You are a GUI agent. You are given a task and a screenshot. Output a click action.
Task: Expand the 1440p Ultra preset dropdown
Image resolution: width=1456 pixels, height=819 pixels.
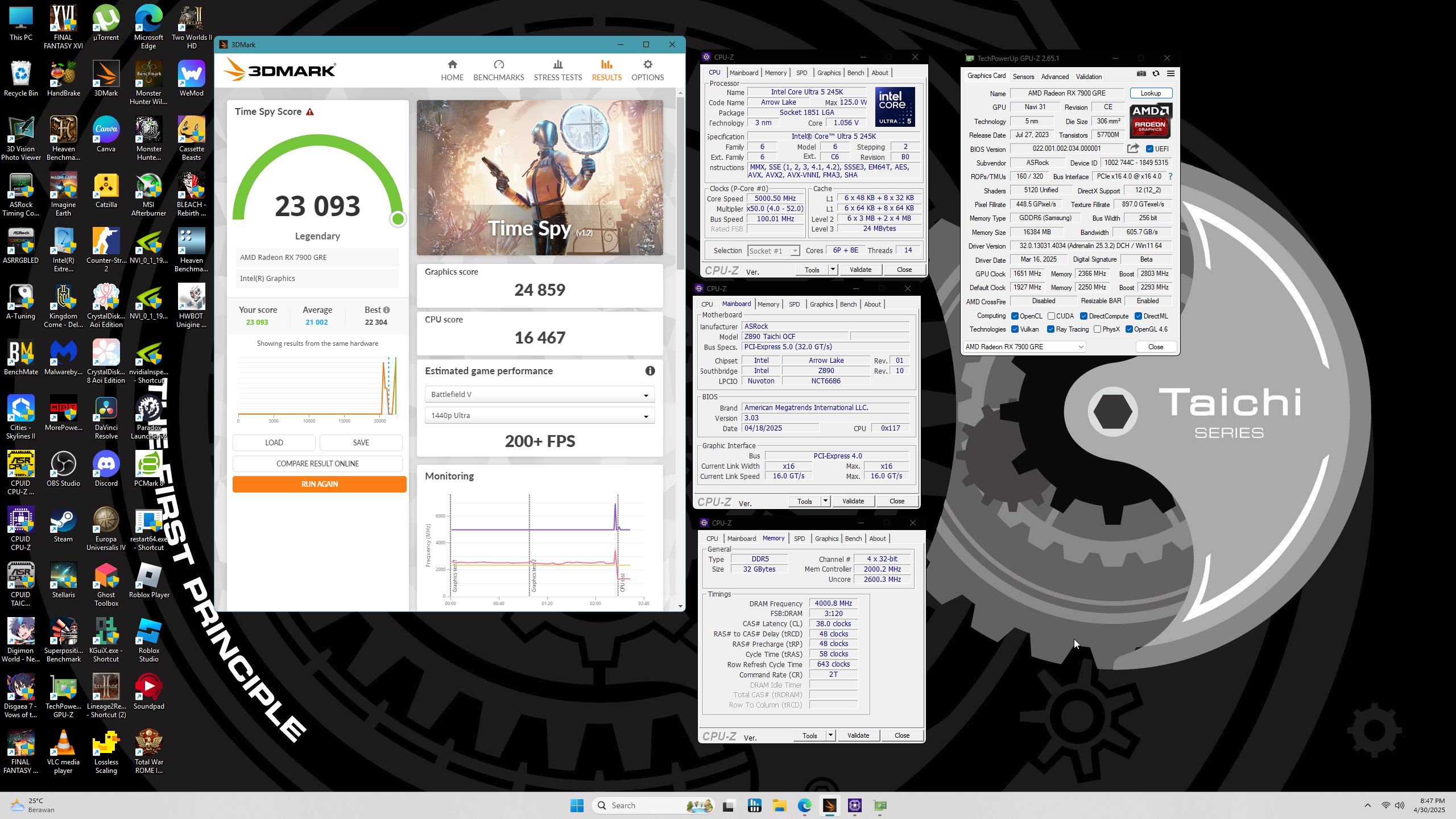[x=539, y=415]
